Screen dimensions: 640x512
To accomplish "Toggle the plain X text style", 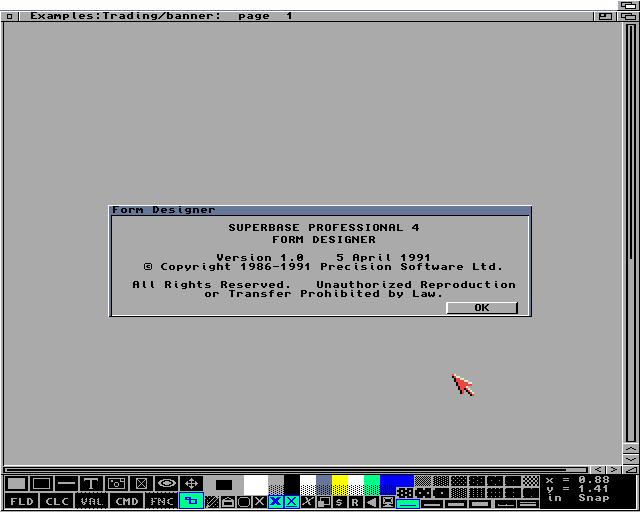I will coord(260,502).
